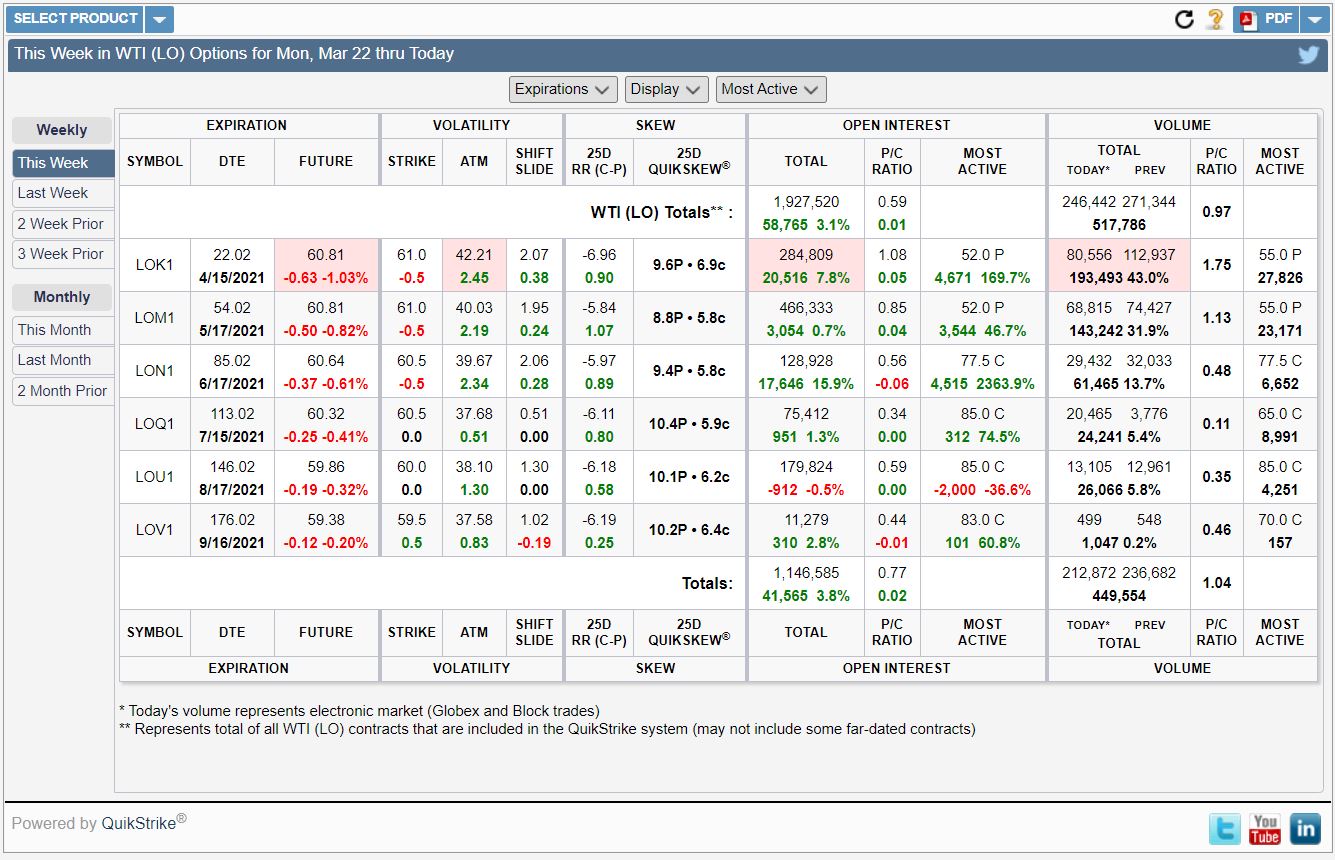Open the Twitter icon in footer
The width and height of the screenshot is (1335, 860).
pyautogui.click(x=1225, y=828)
